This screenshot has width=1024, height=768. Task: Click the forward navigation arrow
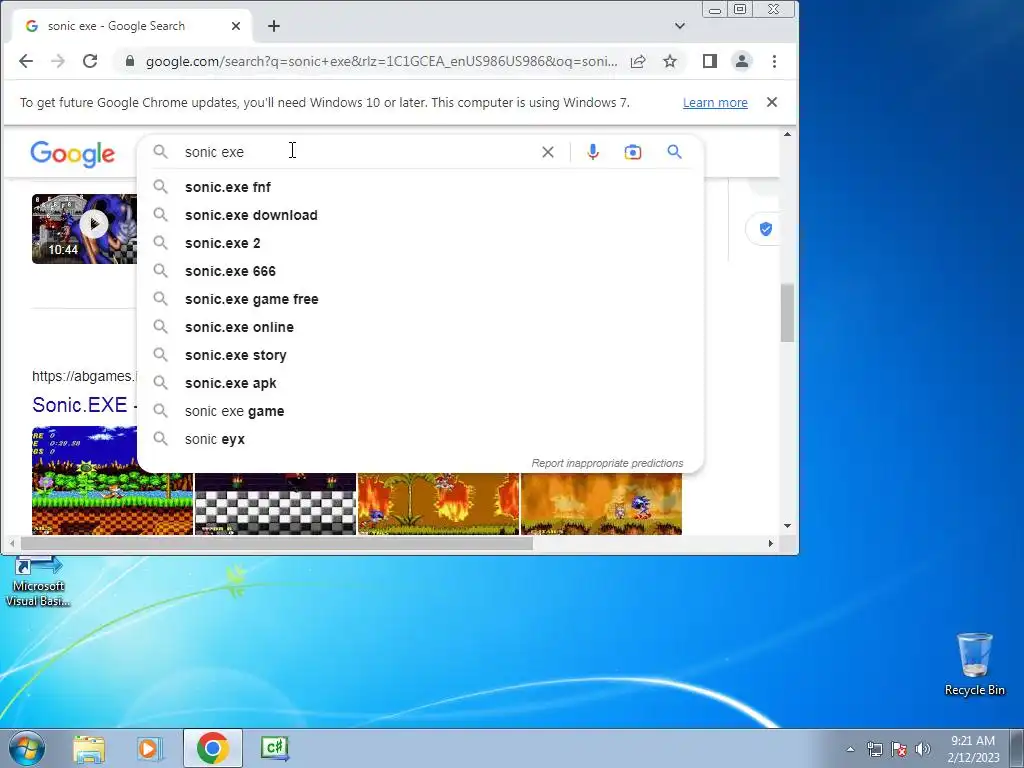[57, 61]
